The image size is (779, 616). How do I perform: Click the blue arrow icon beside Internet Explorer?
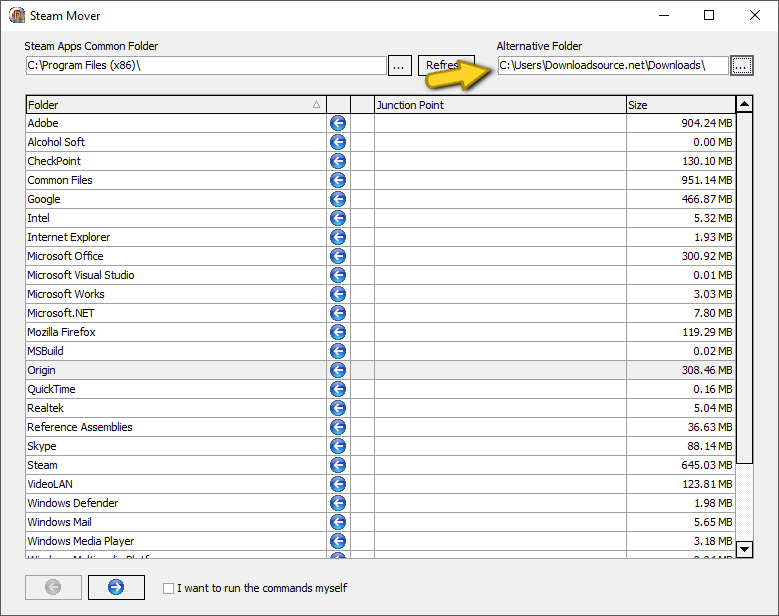coord(338,237)
